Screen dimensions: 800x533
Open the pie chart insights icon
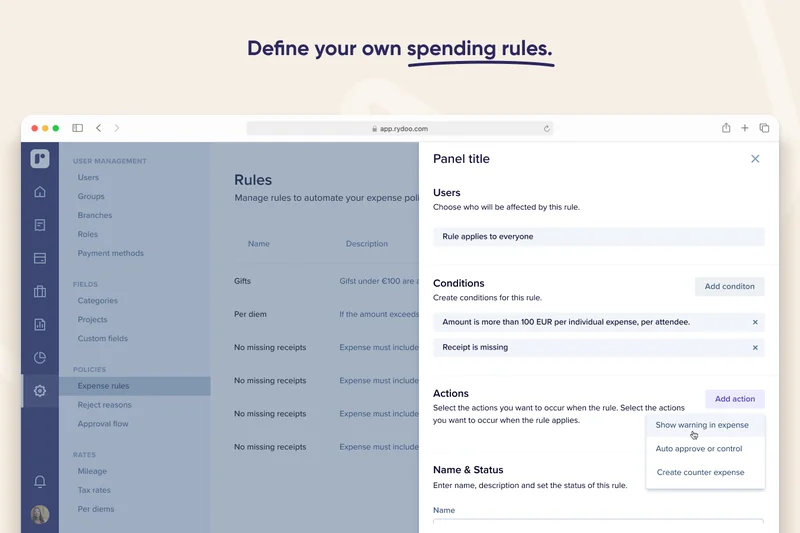40,357
